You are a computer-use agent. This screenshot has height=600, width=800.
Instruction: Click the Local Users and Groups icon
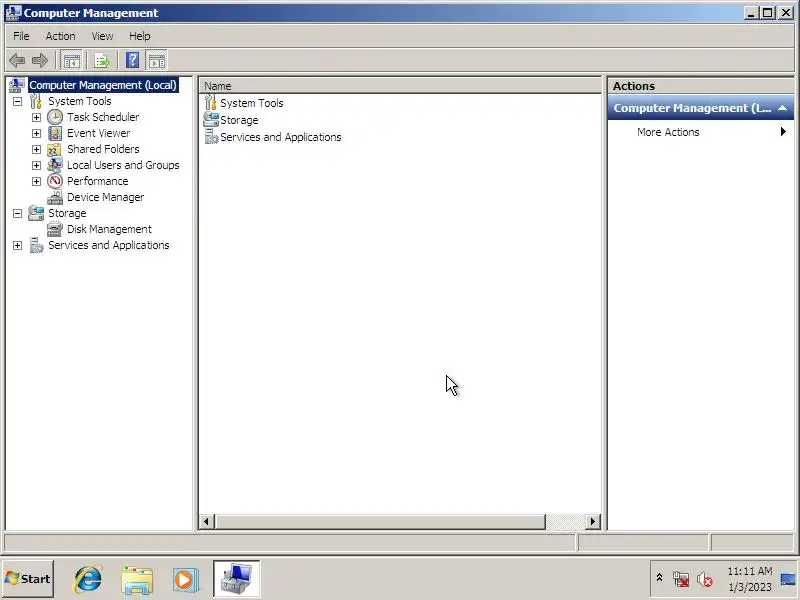click(x=55, y=165)
